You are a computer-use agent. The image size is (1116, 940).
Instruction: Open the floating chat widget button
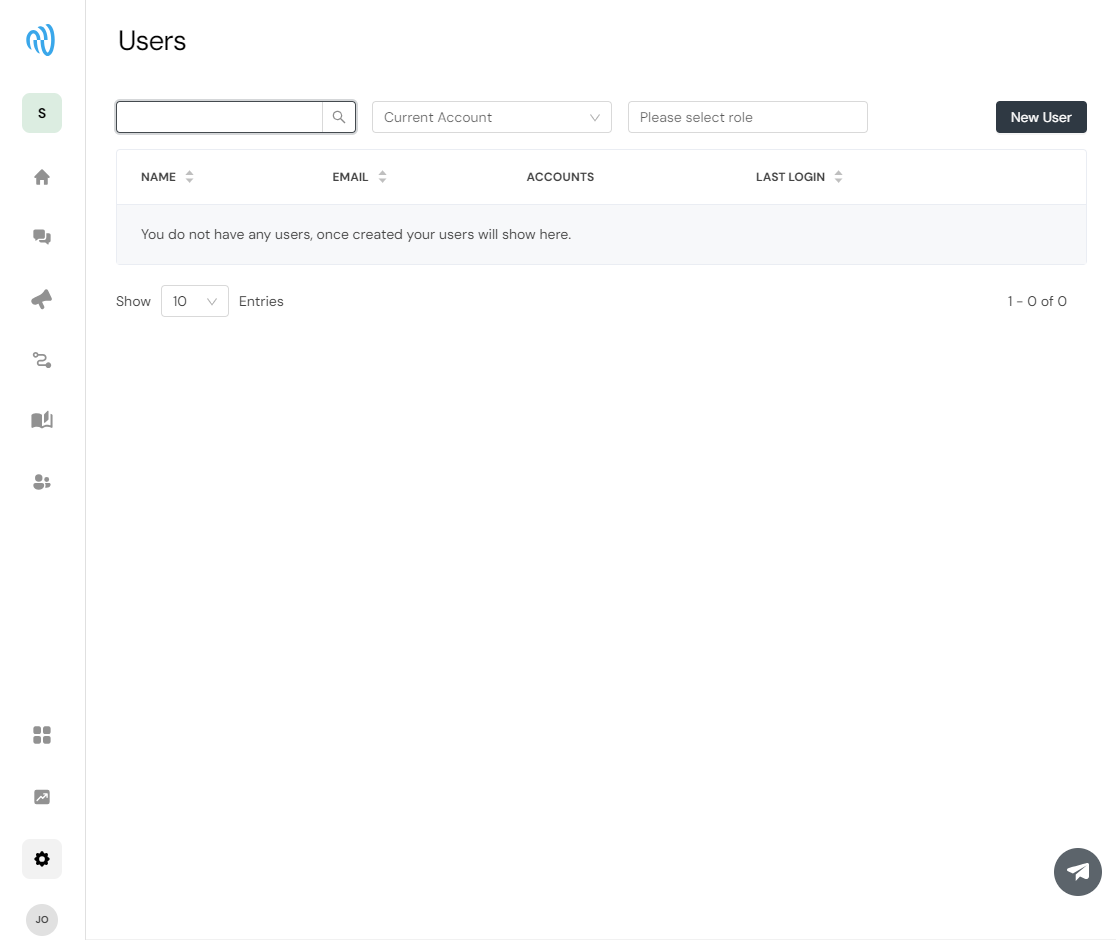click(1078, 872)
